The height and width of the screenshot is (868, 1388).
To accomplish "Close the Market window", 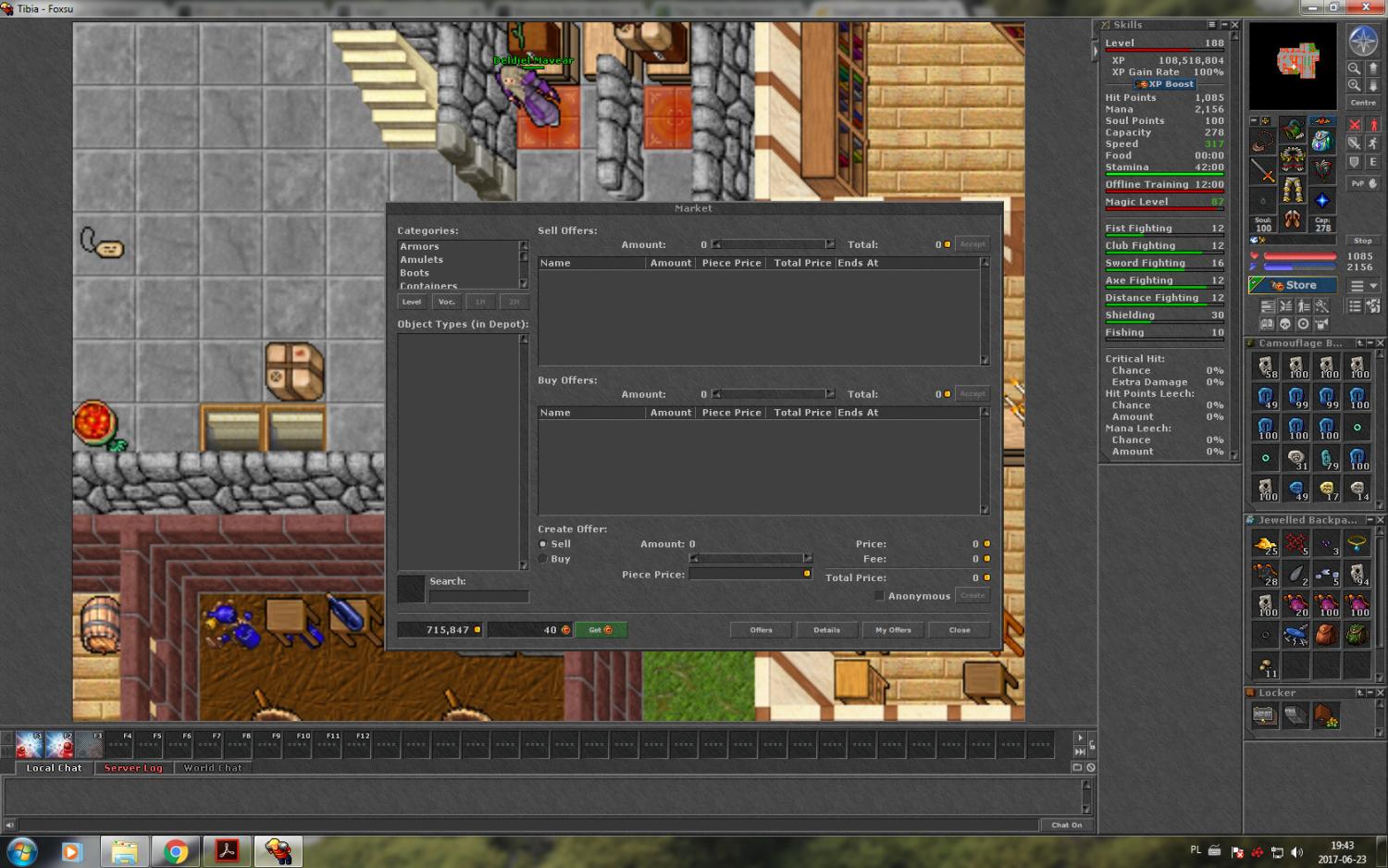I will point(960,630).
